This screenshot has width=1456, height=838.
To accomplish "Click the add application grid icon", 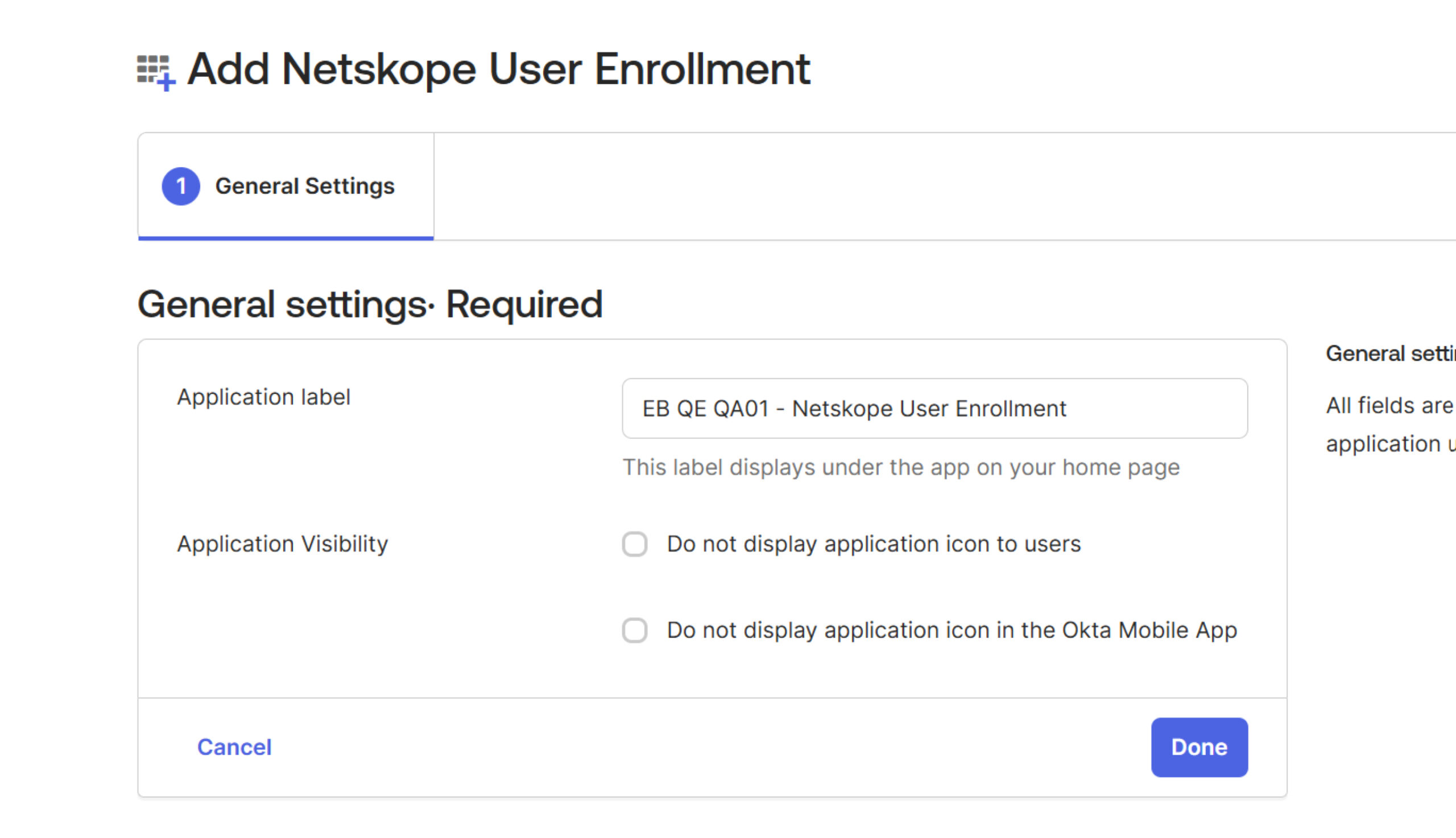I will pyautogui.click(x=156, y=73).
